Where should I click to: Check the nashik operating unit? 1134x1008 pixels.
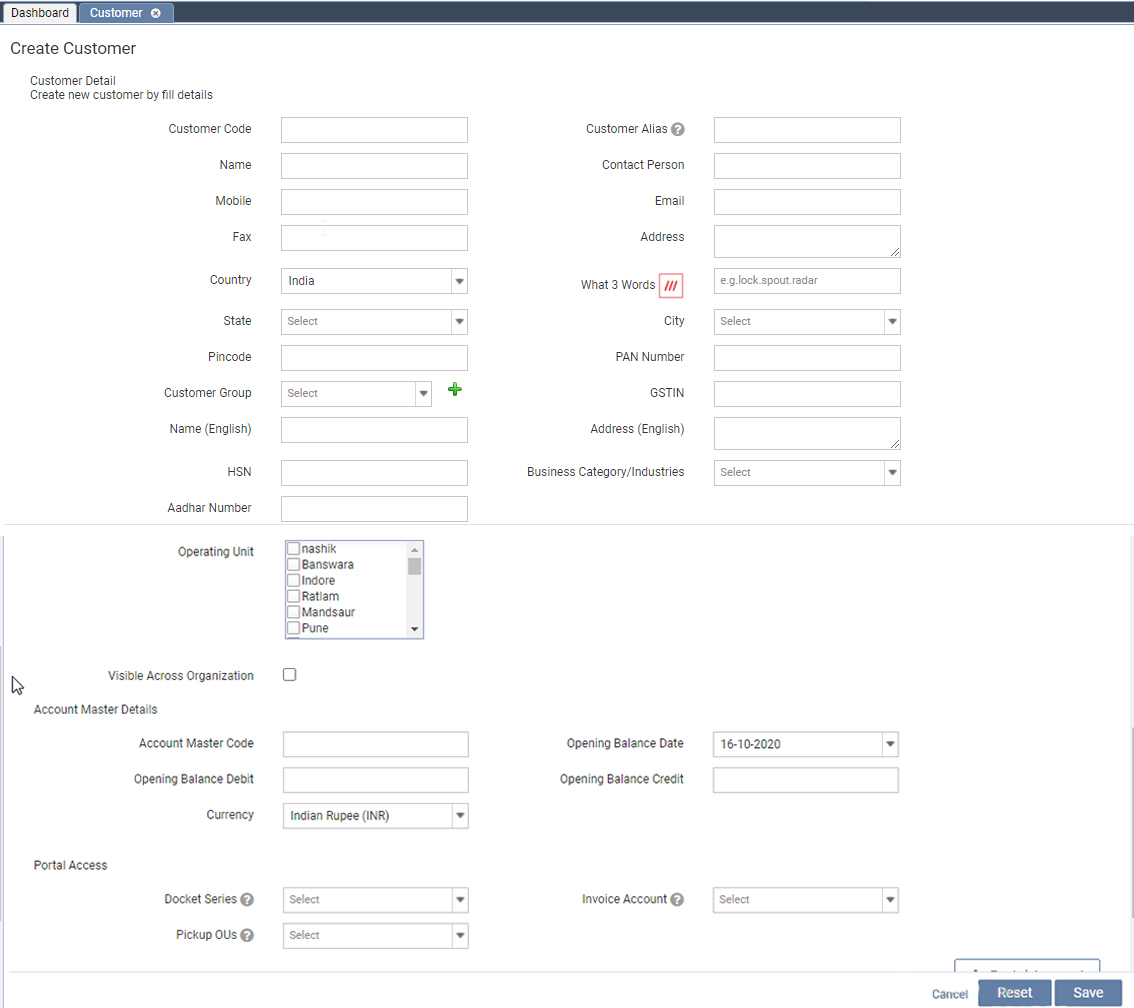[294, 548]
